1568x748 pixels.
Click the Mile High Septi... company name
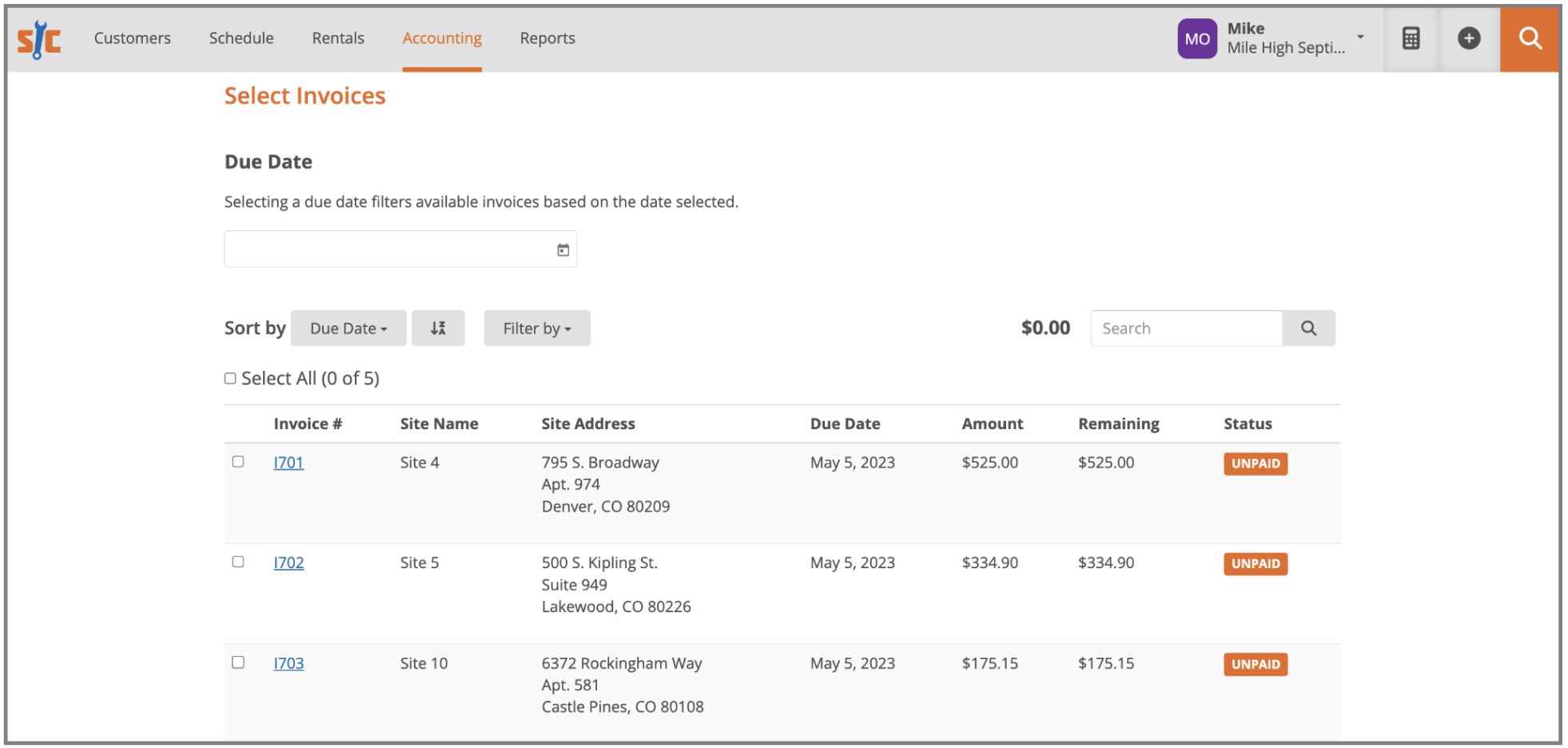point(1286,48)
